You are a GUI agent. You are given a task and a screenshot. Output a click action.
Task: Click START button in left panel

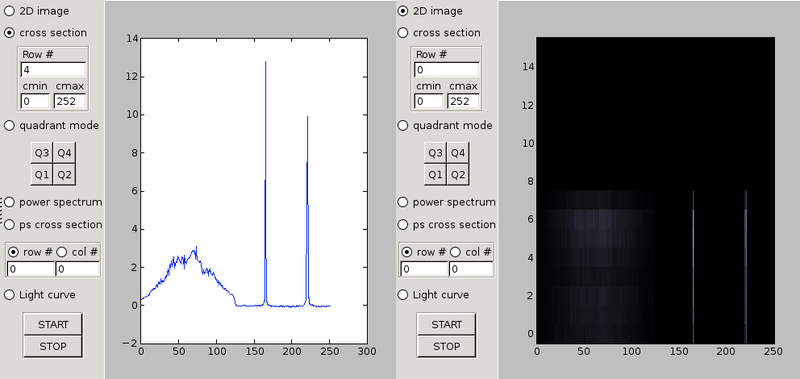pyautogui.click(x=53, y=324)
